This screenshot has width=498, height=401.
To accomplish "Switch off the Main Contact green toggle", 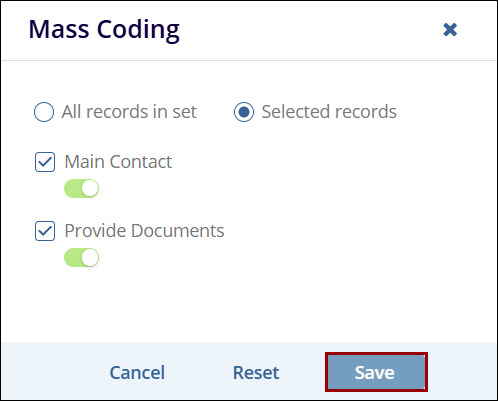I will [x=82, y=188].
